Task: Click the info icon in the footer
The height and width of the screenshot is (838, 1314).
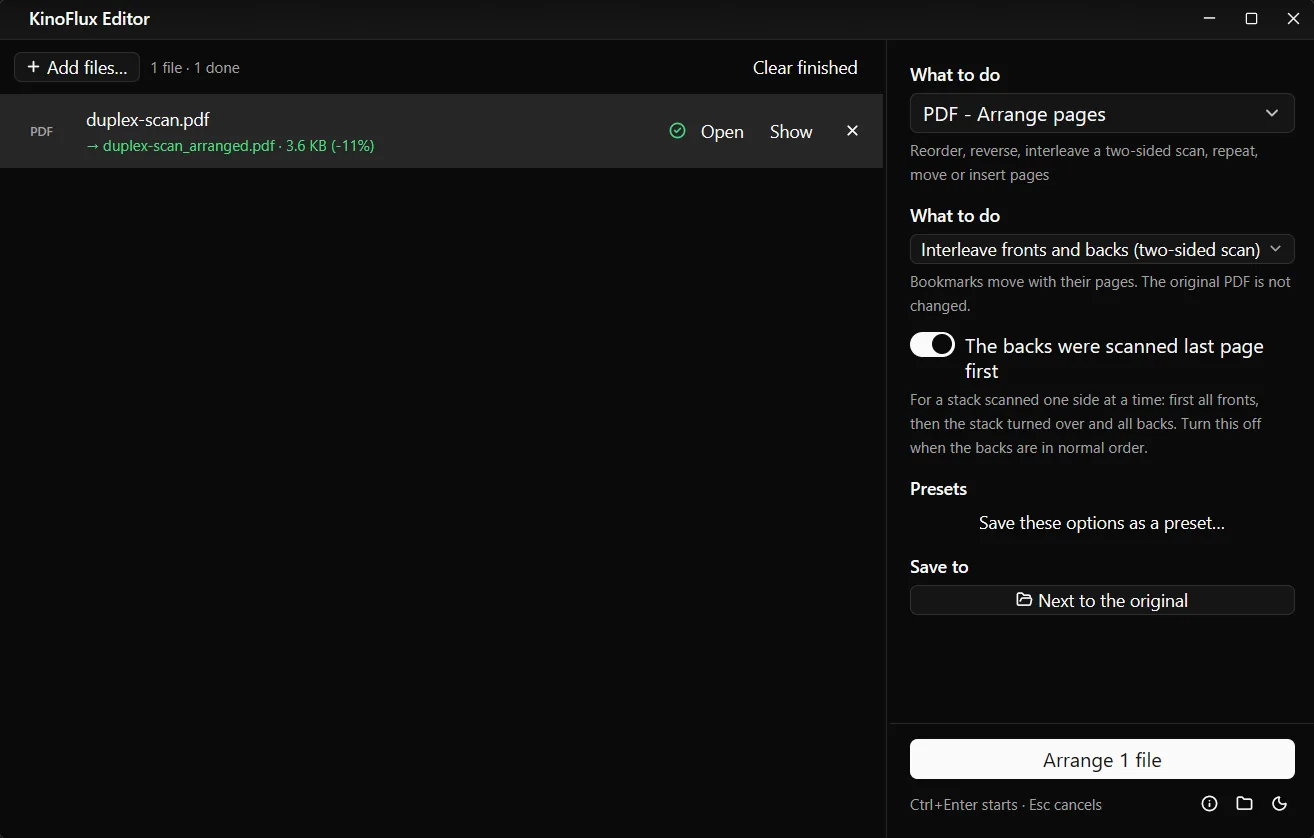Action: (1209, 803)
